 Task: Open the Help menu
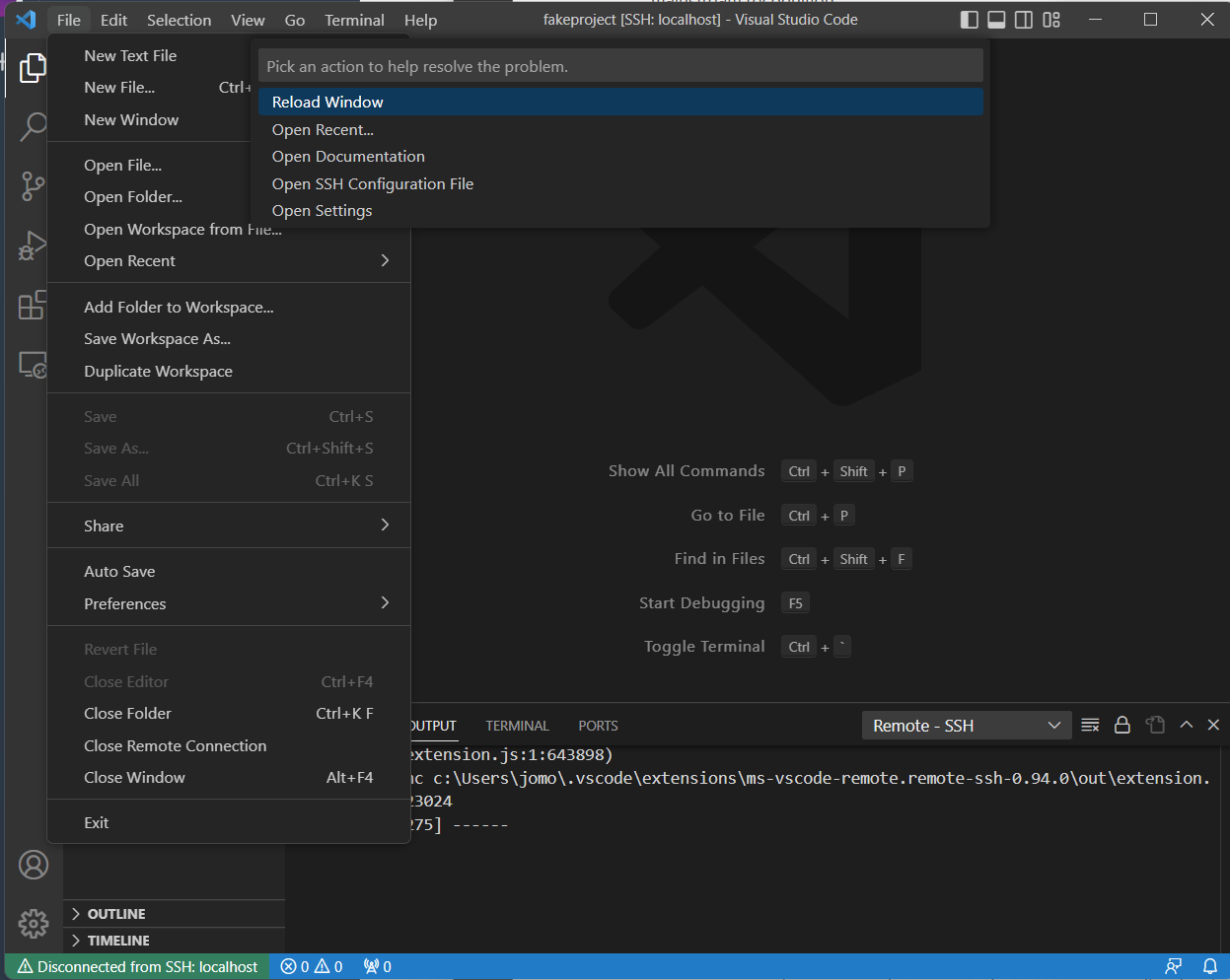420,20
